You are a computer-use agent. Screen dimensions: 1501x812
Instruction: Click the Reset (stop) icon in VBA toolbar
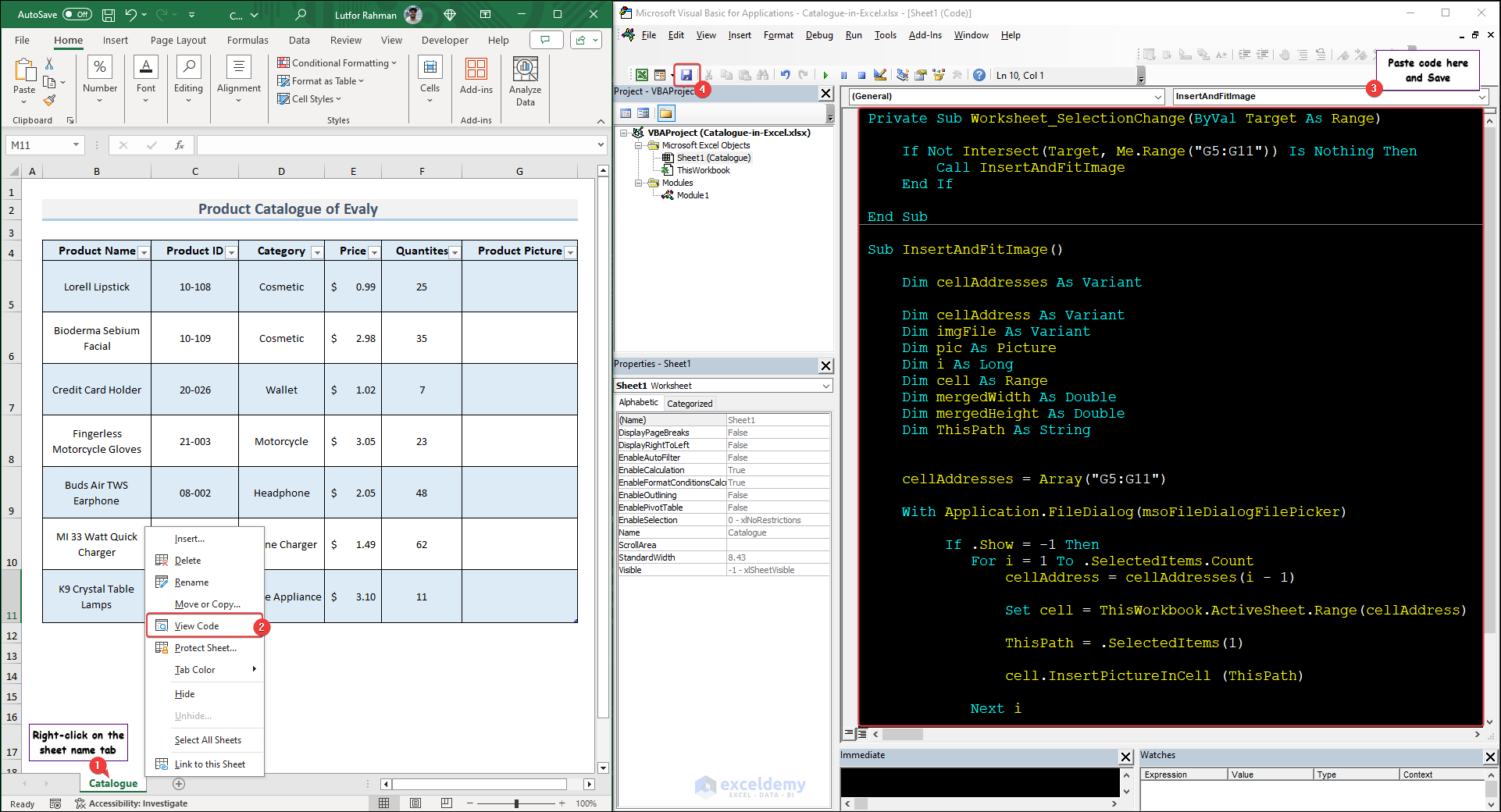coord(861,75)
